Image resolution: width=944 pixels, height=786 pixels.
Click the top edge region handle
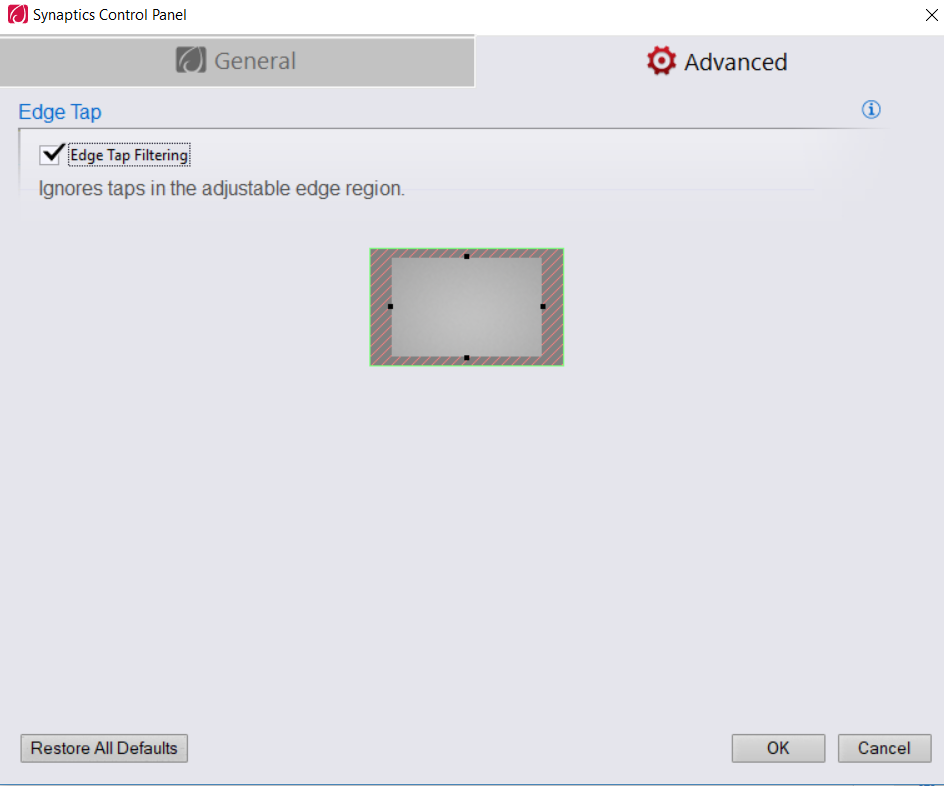coord(467,256)
